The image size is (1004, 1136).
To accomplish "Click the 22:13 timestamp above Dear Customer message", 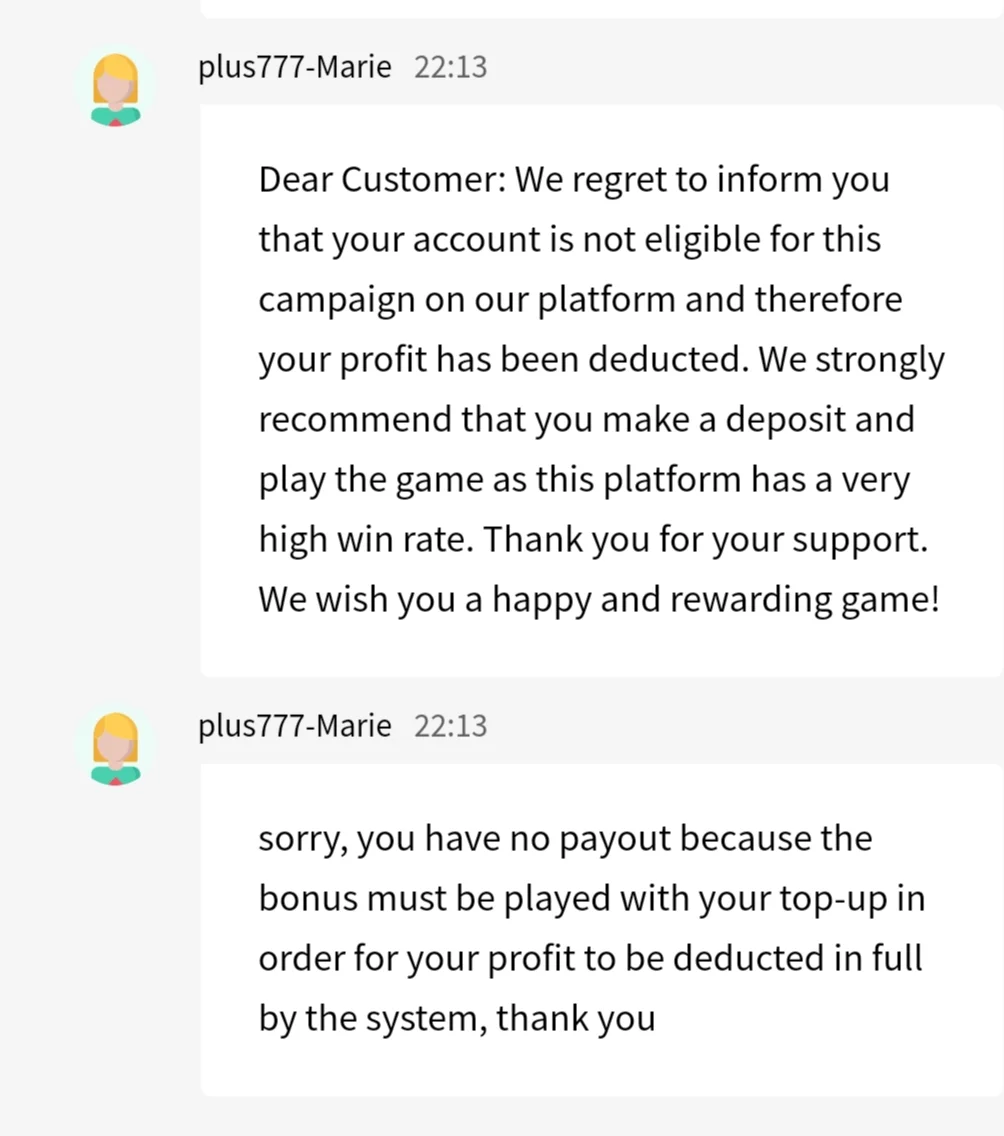I will tap(451, 67).
